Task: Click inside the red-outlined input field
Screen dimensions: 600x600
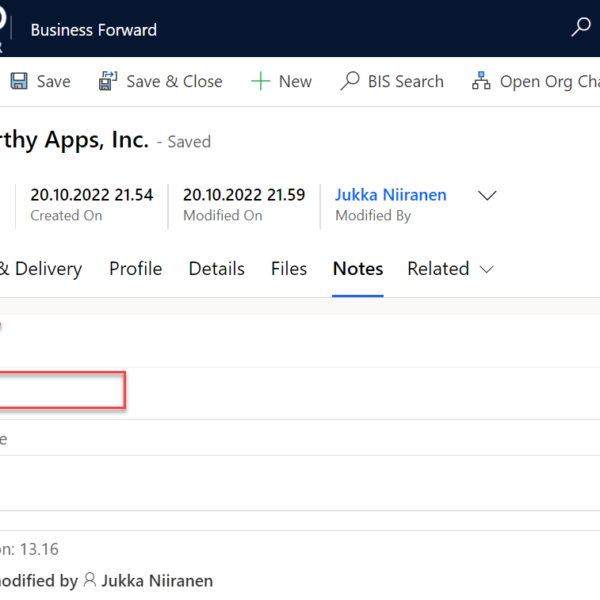Action: (x=60, y=390)
